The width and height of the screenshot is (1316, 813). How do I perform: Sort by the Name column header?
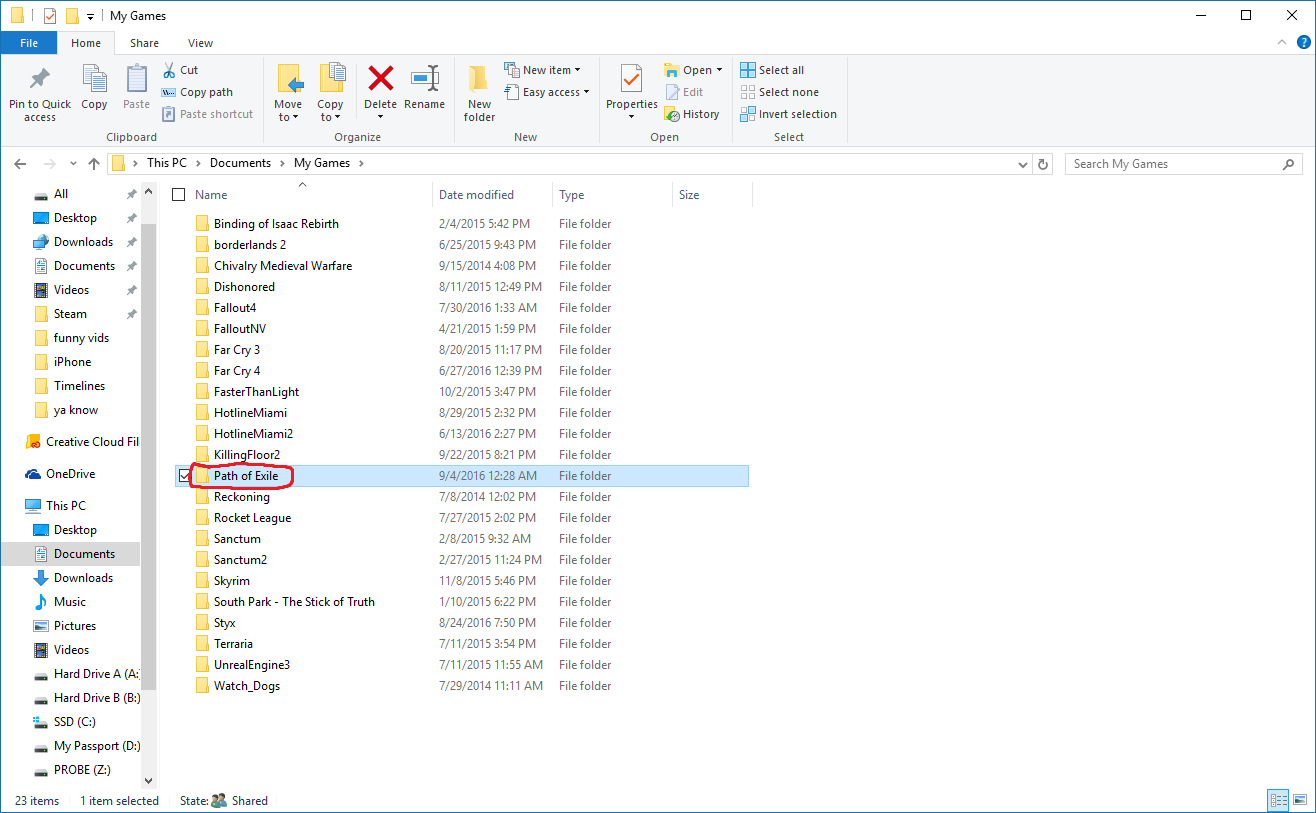coord(211,195)
